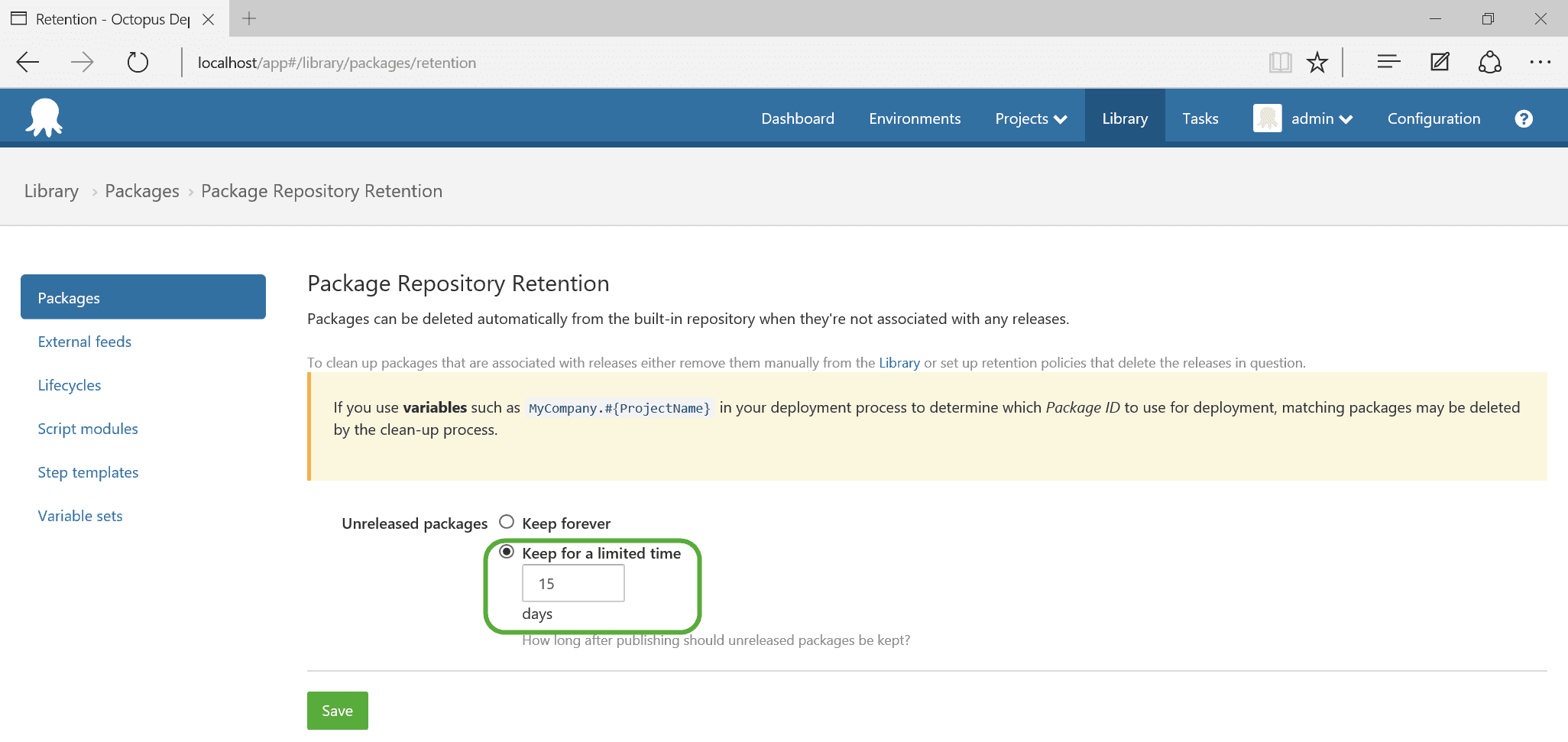Open the browser Hub icon

[x=1388, y=63]
